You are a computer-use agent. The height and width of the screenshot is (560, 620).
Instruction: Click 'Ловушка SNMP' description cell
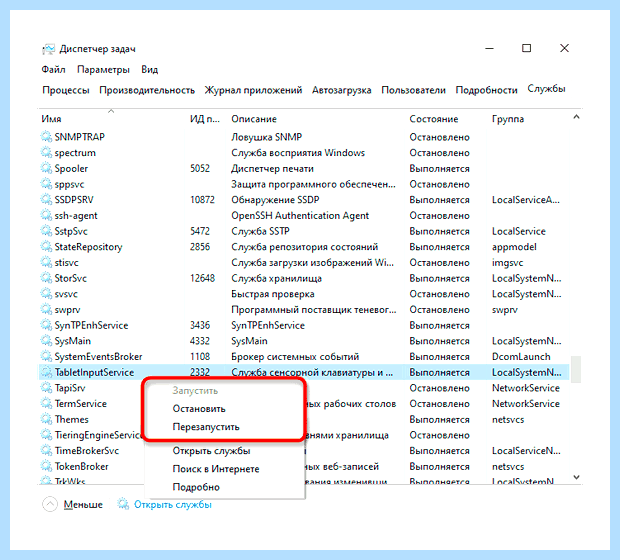pos(267,137)
